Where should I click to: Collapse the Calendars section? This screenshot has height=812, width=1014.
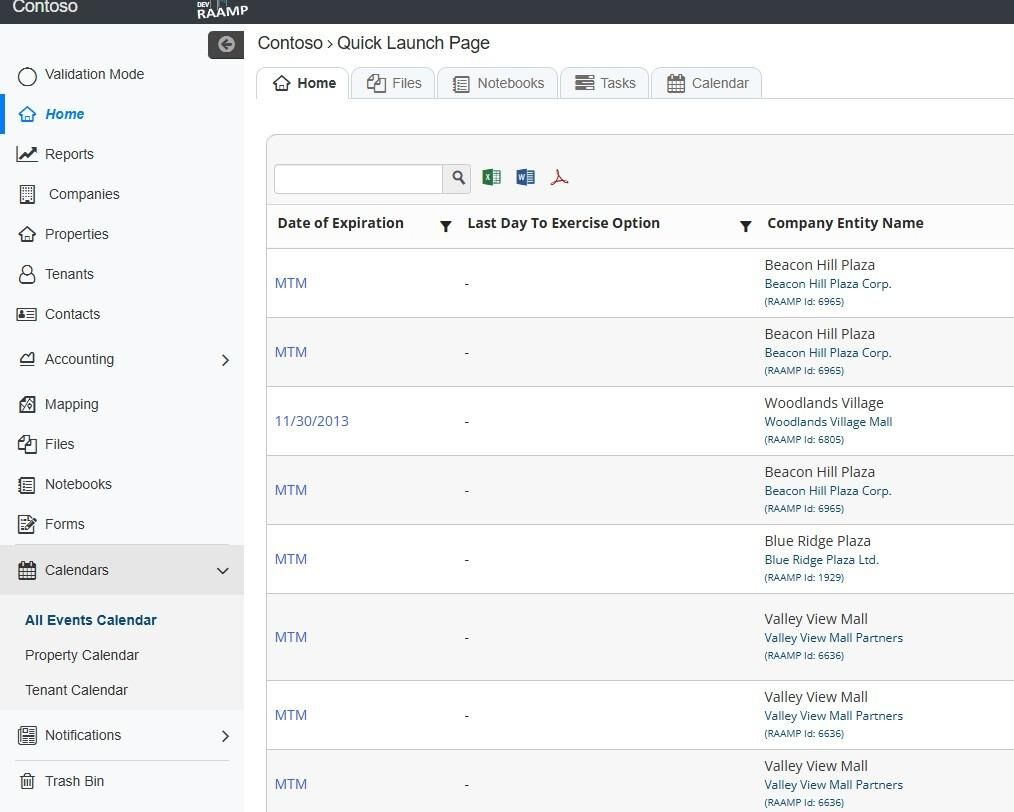click(223, 570)
